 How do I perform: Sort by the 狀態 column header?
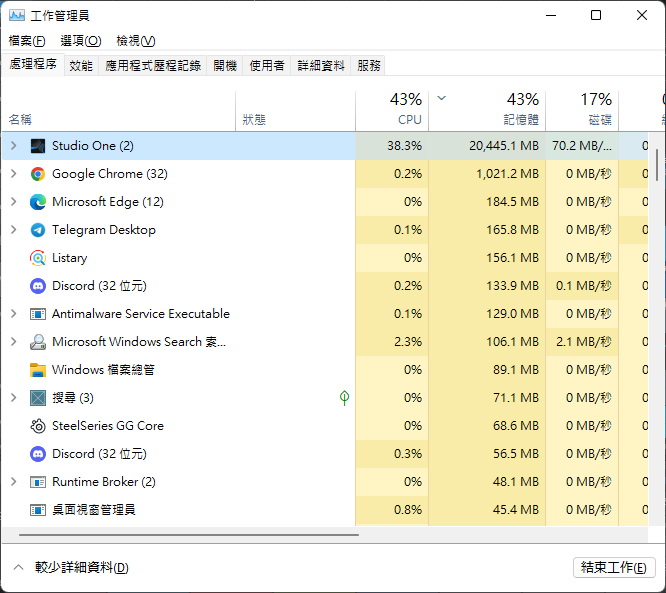coord(295,110)
